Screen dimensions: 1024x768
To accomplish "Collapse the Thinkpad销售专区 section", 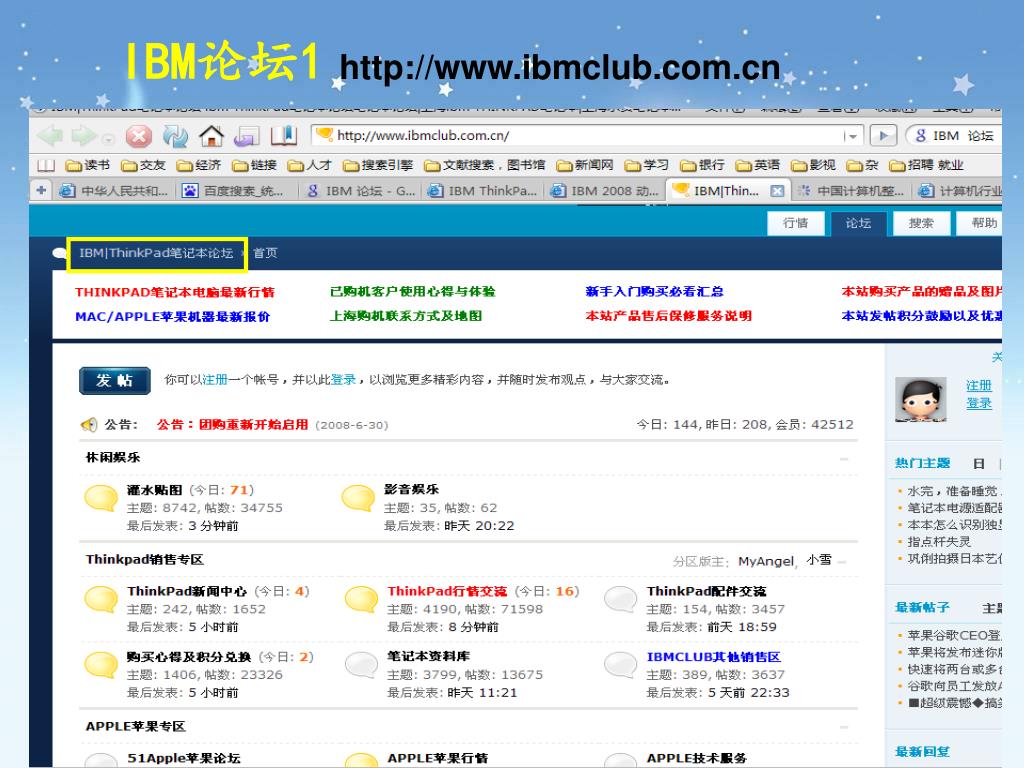I will coord(842,562).
